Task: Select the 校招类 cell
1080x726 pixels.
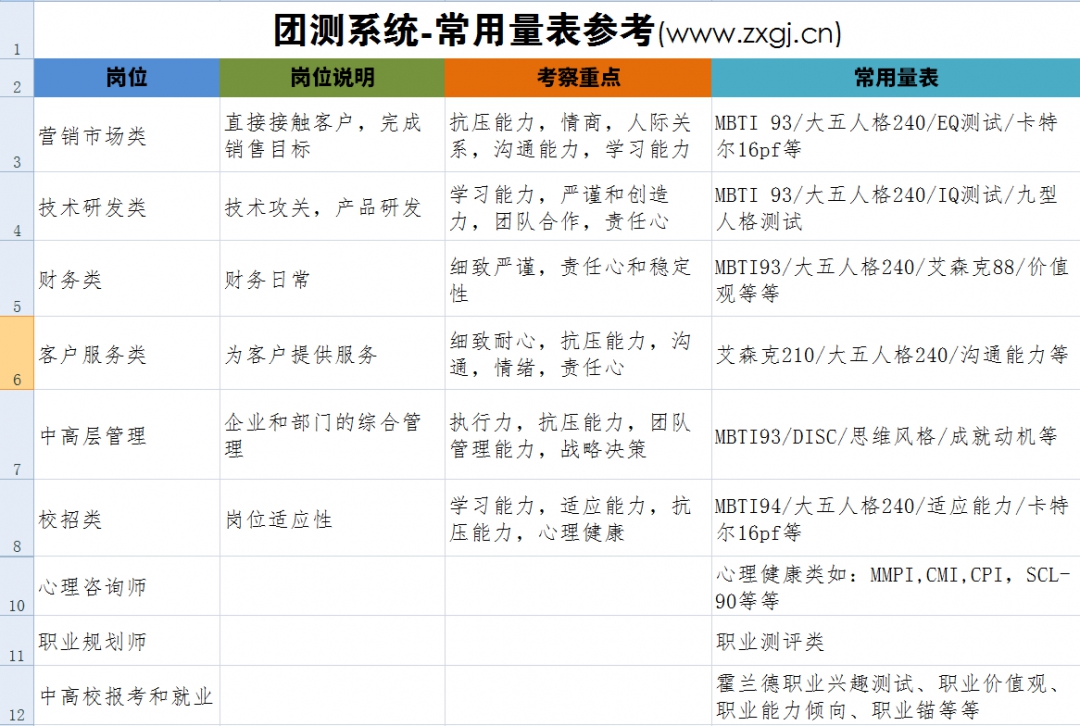Action: [x=127, y=519]
